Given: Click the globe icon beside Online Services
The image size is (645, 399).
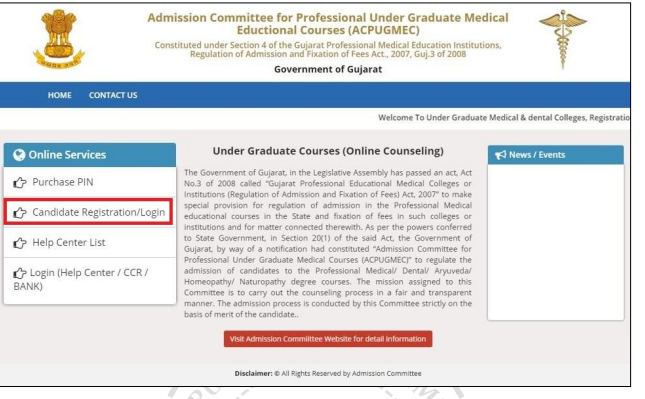Looking at the screenshot, I should [19, 155].
